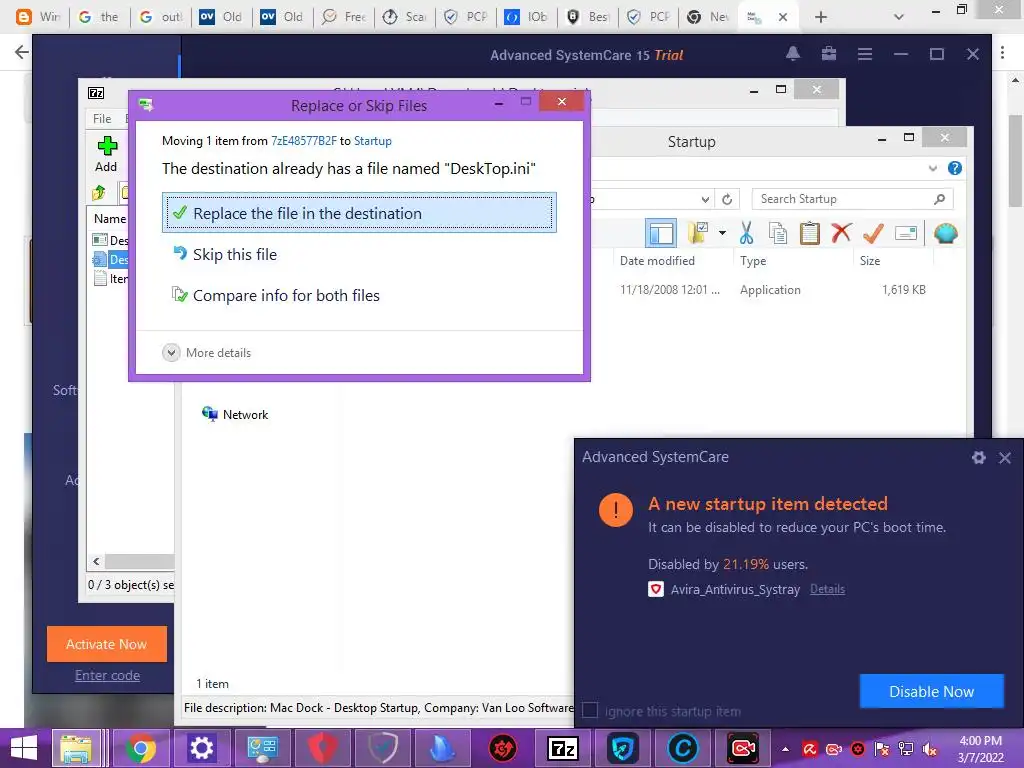Open the Startup address bar dropdown
The image size is (1024, 768).
(x=705, y=199)
